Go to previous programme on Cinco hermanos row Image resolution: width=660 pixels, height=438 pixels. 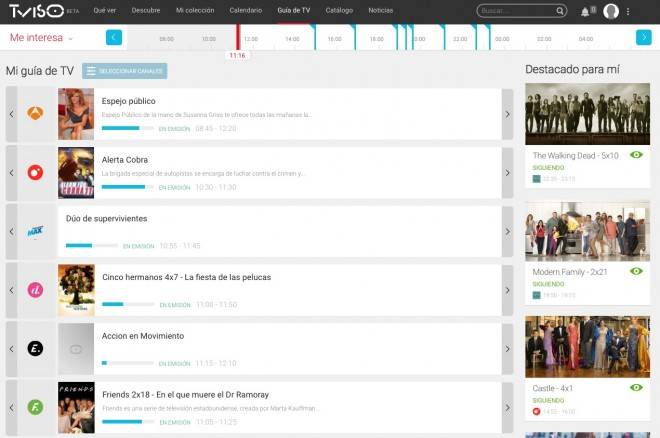click(x=11, y=290)
